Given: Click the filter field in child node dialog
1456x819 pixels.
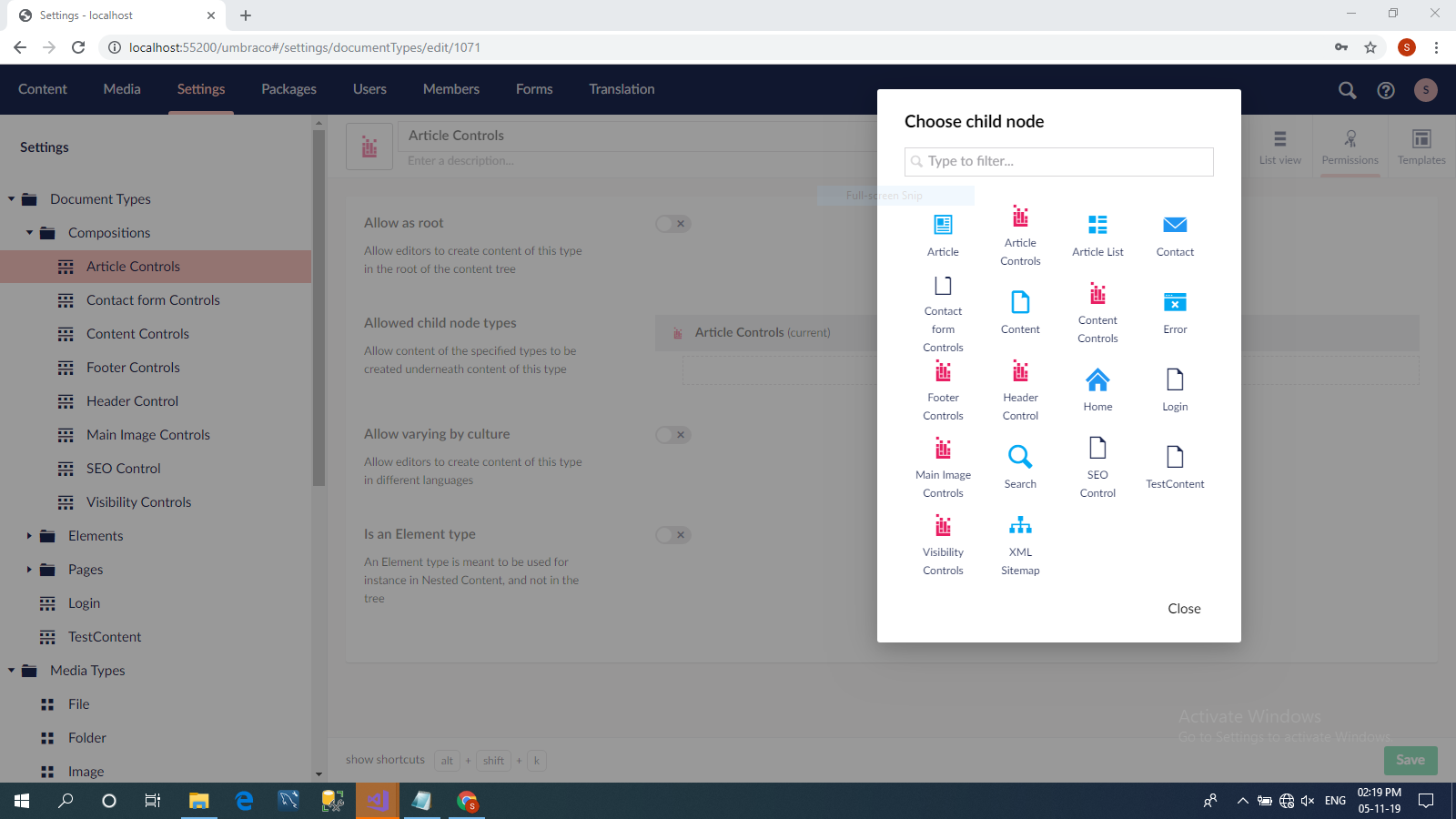Looking at the screenshot, I should click(1059, 161).
